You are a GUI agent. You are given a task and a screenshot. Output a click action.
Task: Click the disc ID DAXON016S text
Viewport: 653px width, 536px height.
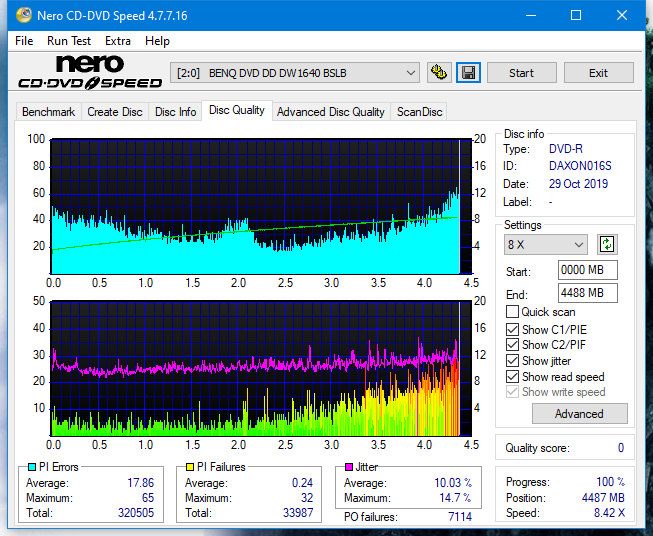(580, 166)
